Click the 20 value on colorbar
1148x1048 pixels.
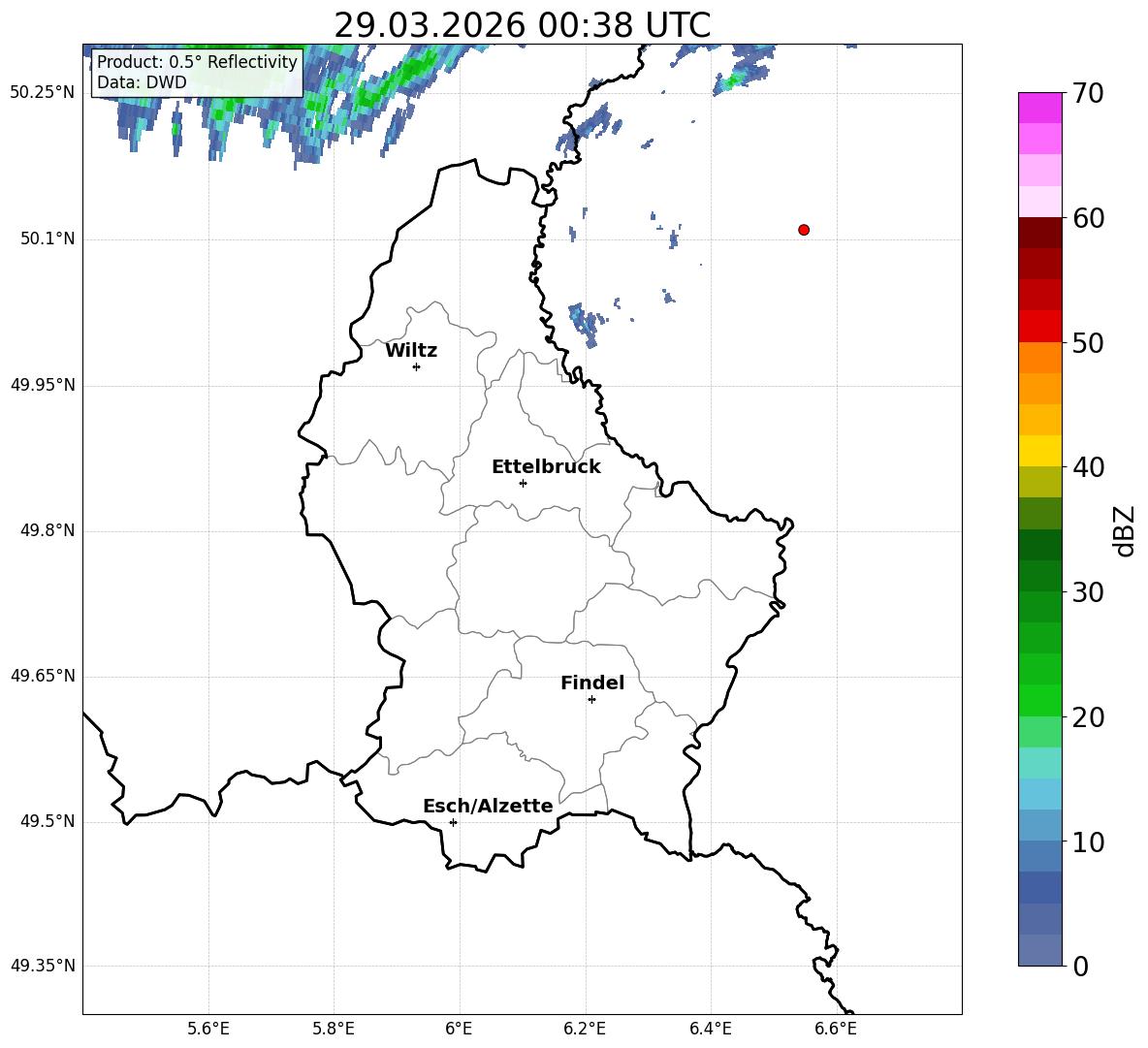click(x=1087, y=716)
